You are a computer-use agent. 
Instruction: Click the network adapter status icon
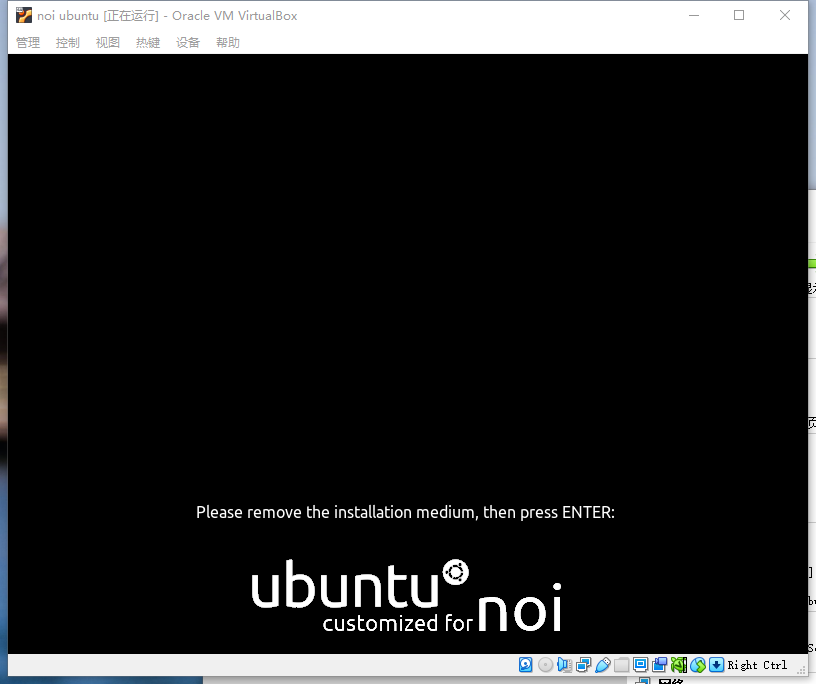click(x=584, y=665)
